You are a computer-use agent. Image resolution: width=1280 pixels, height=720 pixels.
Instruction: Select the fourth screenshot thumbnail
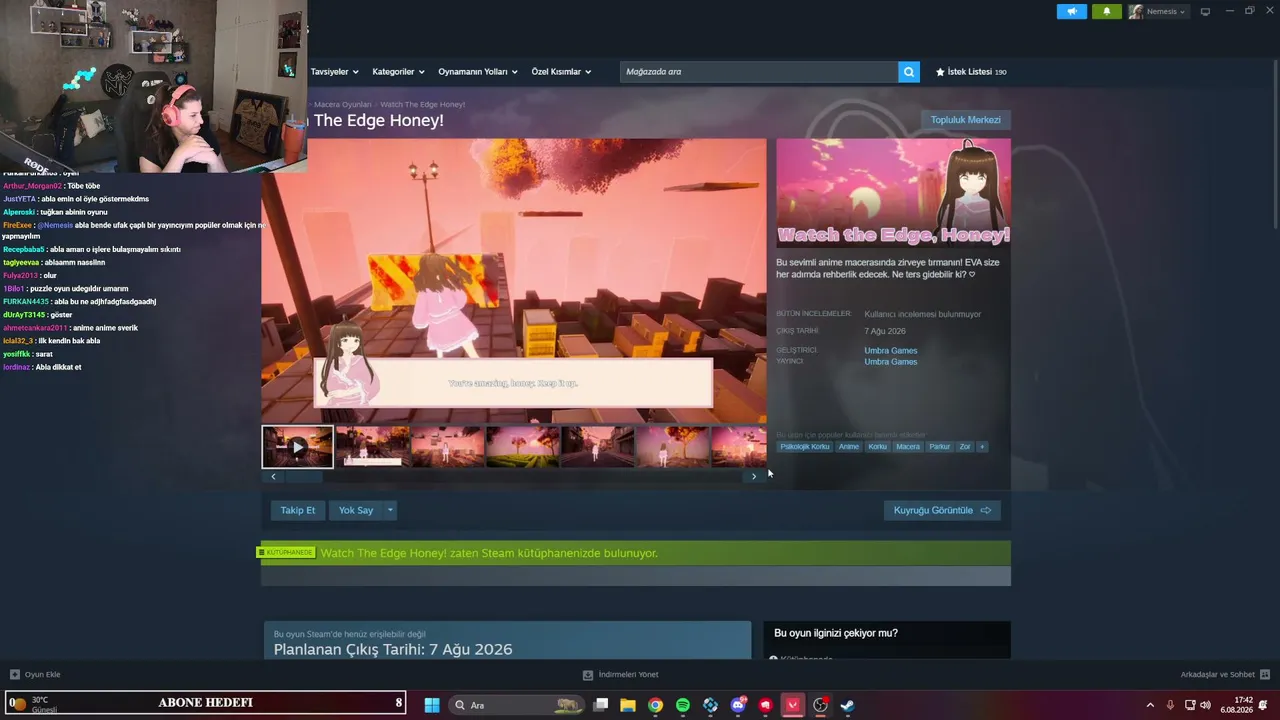523,447
